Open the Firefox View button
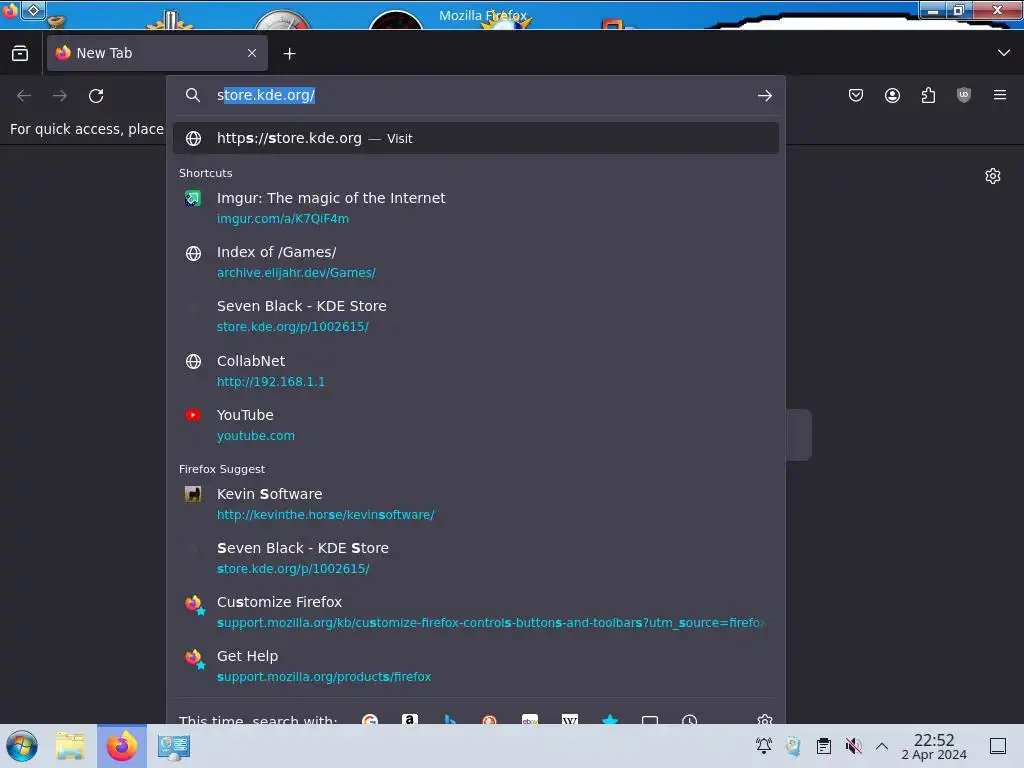This screenshot has height=768, width=1024. tap(20, 54)
